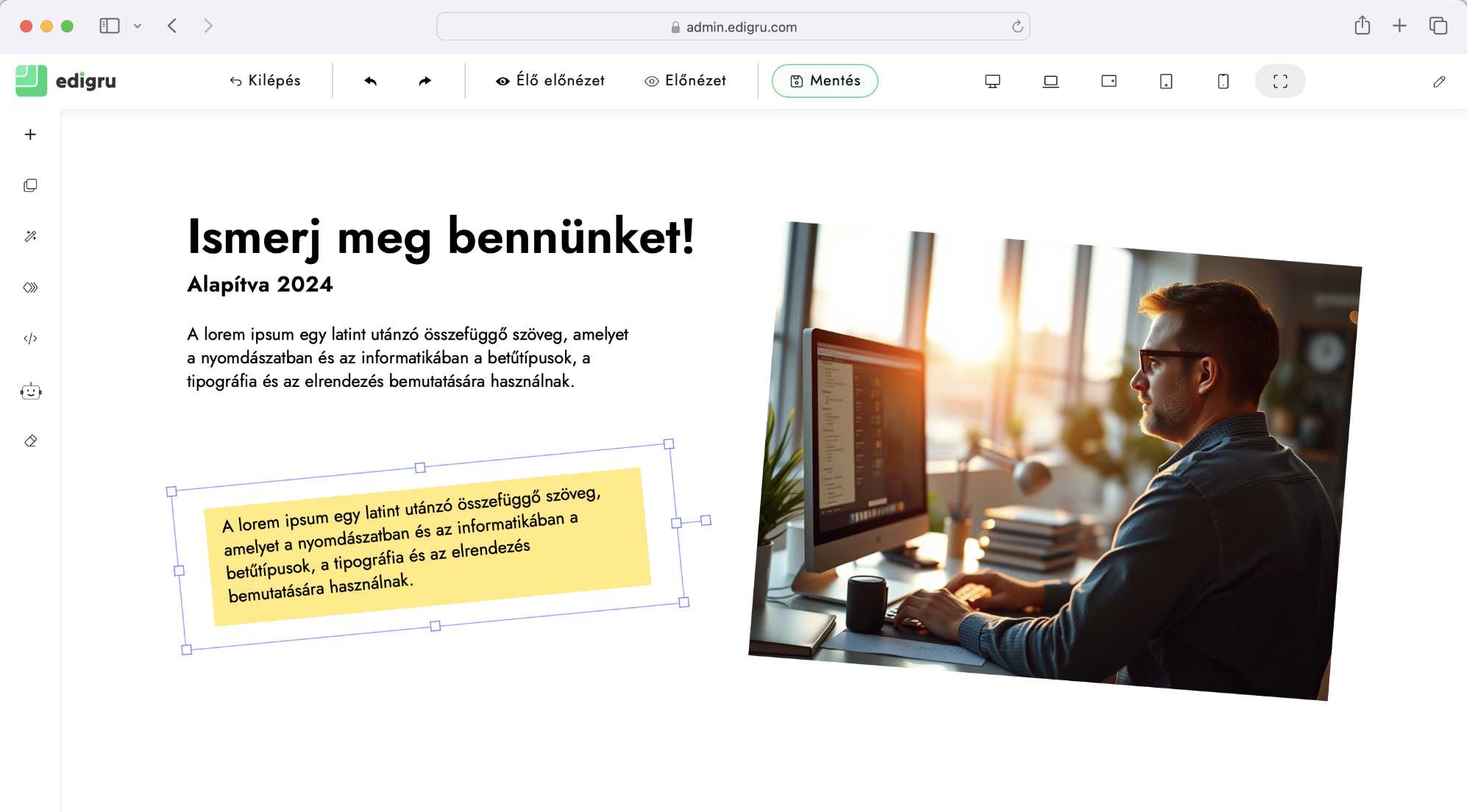The image size is (1467, 812).
Task: Select the eraser icon in sidebar
Action: coord(30,440)
